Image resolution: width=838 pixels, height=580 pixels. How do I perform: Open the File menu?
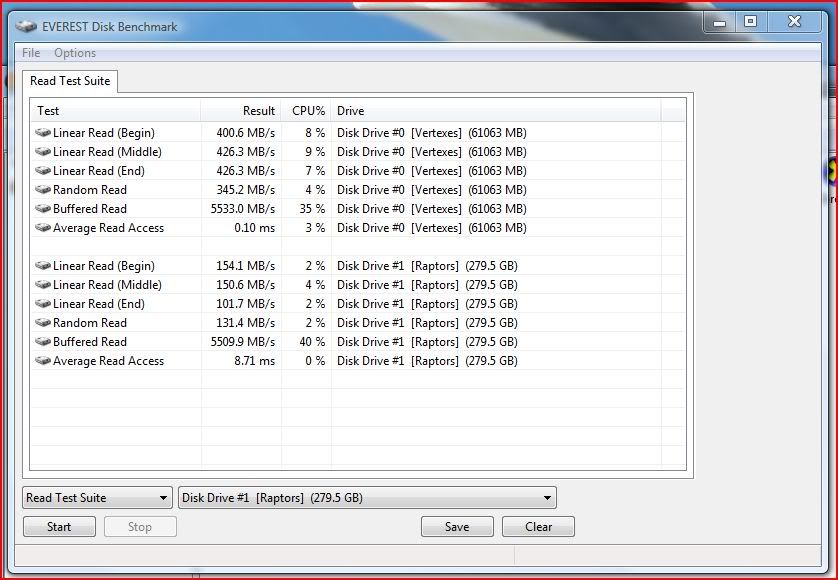(x=31, y=53)
